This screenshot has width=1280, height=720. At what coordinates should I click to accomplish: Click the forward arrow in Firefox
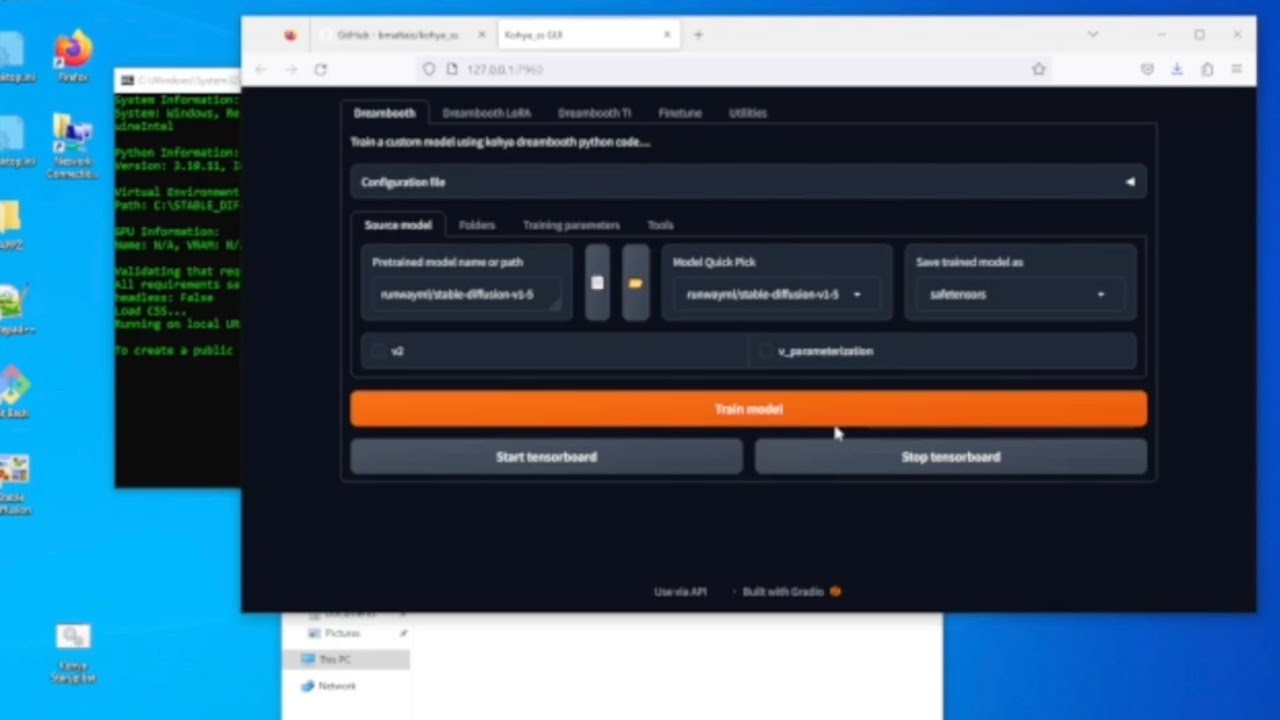click(291, 69)
